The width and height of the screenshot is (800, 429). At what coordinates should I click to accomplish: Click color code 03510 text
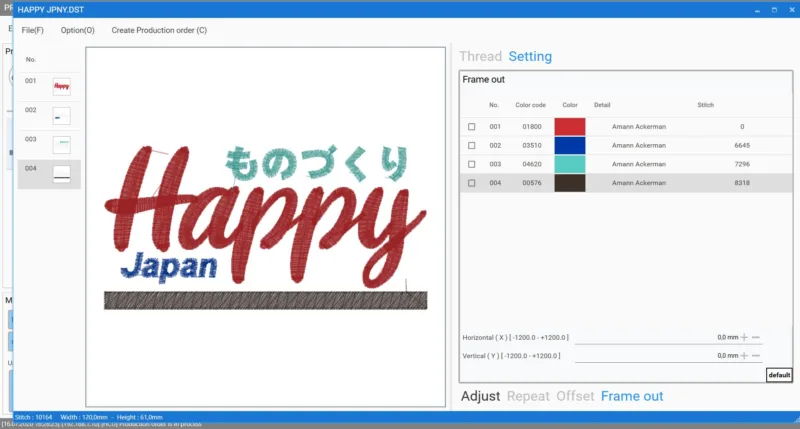[532, 145]
